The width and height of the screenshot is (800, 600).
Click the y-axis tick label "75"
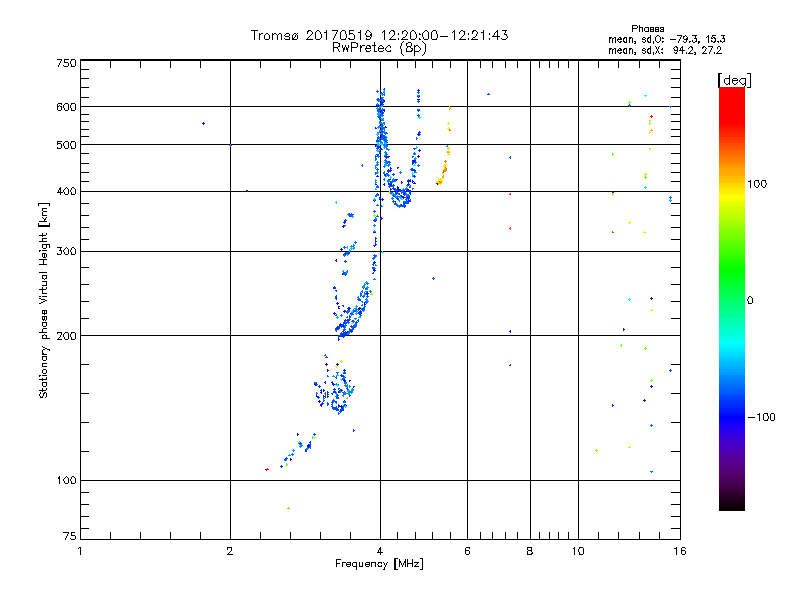(x=70, y=536)
